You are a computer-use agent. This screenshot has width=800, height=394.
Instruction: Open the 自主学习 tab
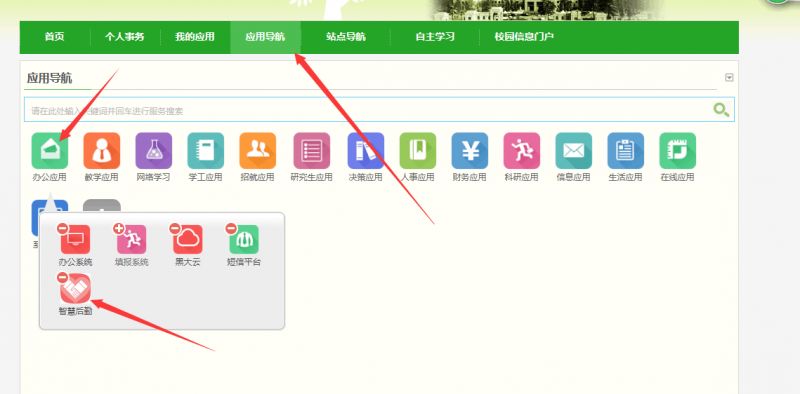point(435,37)
